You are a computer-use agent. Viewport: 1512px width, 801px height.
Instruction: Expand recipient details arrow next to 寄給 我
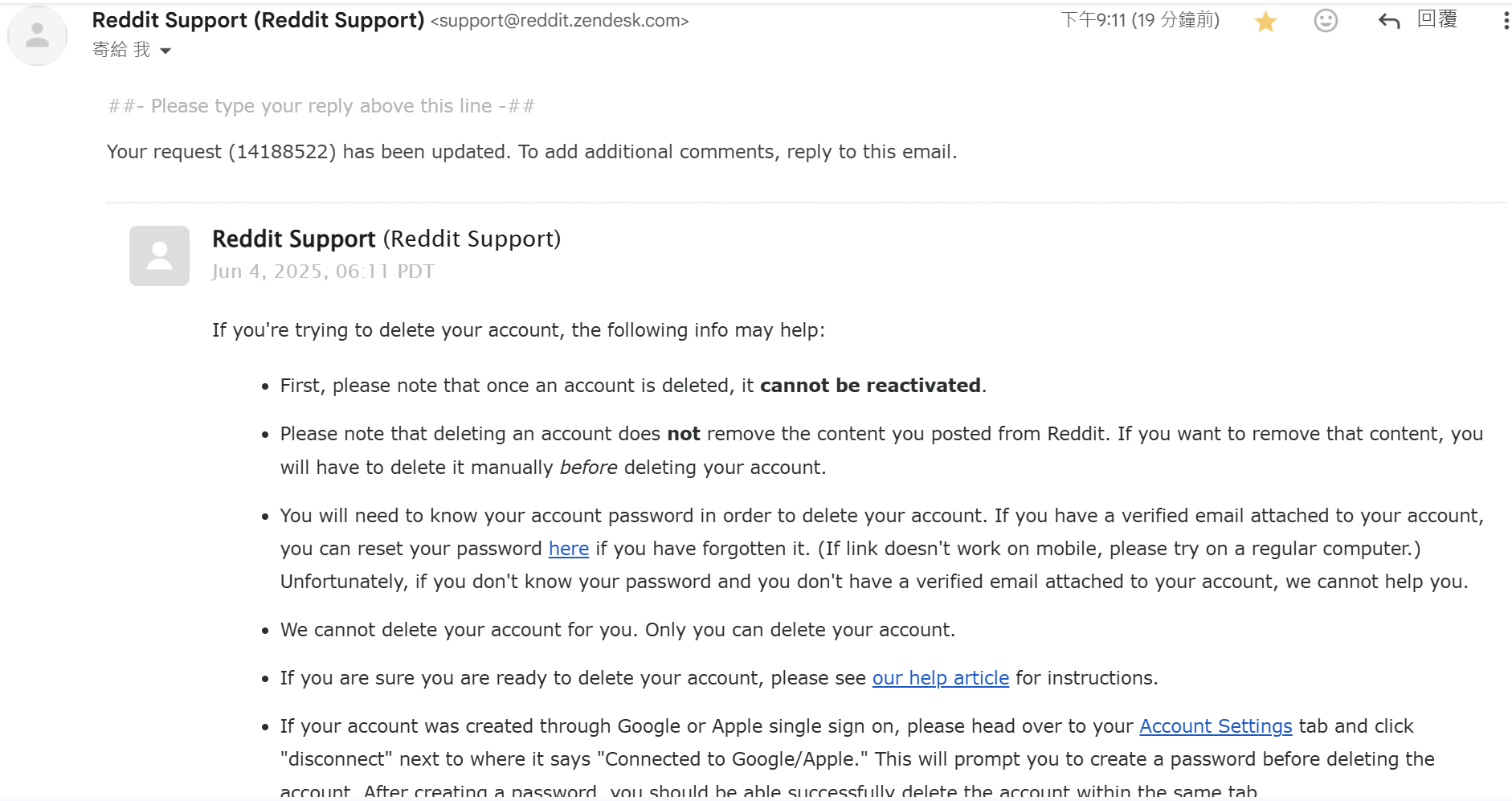(x=166, y=51)
